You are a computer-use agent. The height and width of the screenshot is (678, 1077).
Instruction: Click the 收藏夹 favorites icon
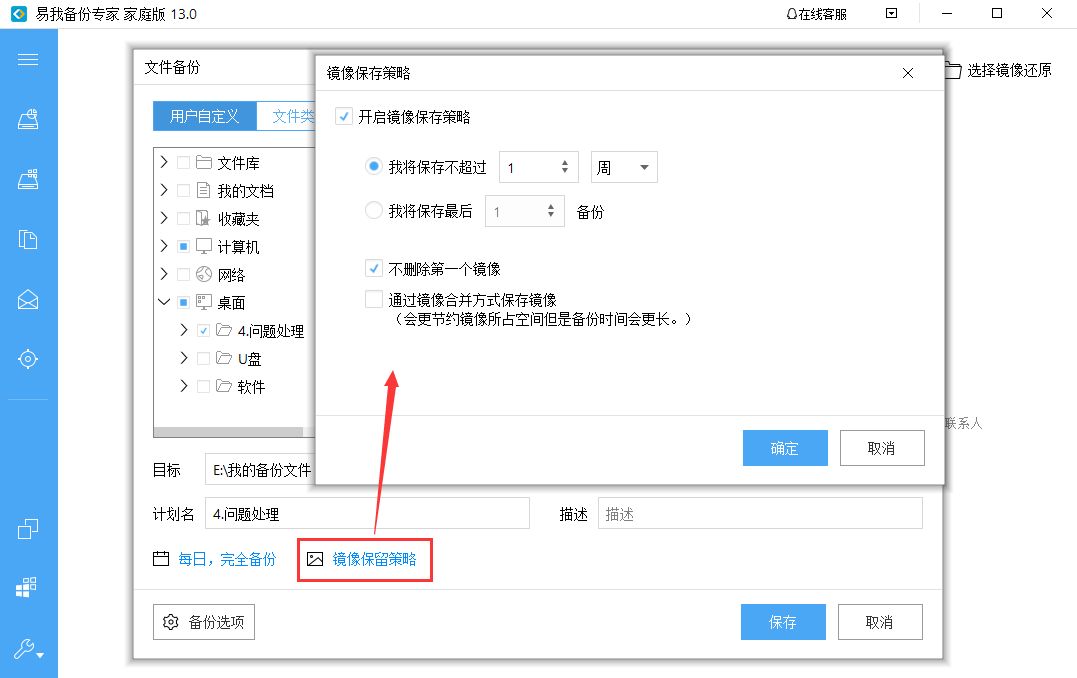tap(203, 218)
